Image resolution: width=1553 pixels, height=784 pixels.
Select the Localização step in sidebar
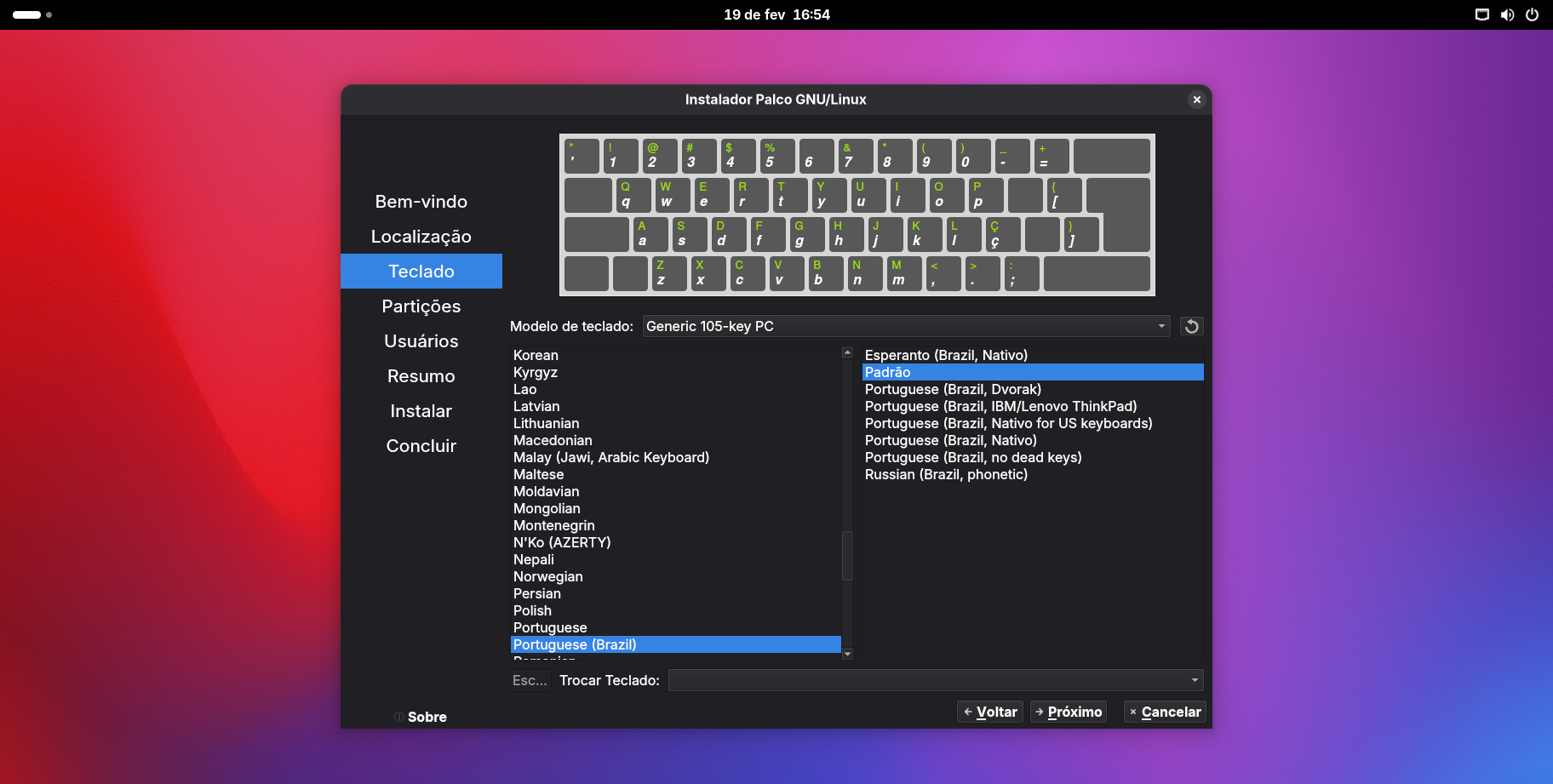pos(421,237)
